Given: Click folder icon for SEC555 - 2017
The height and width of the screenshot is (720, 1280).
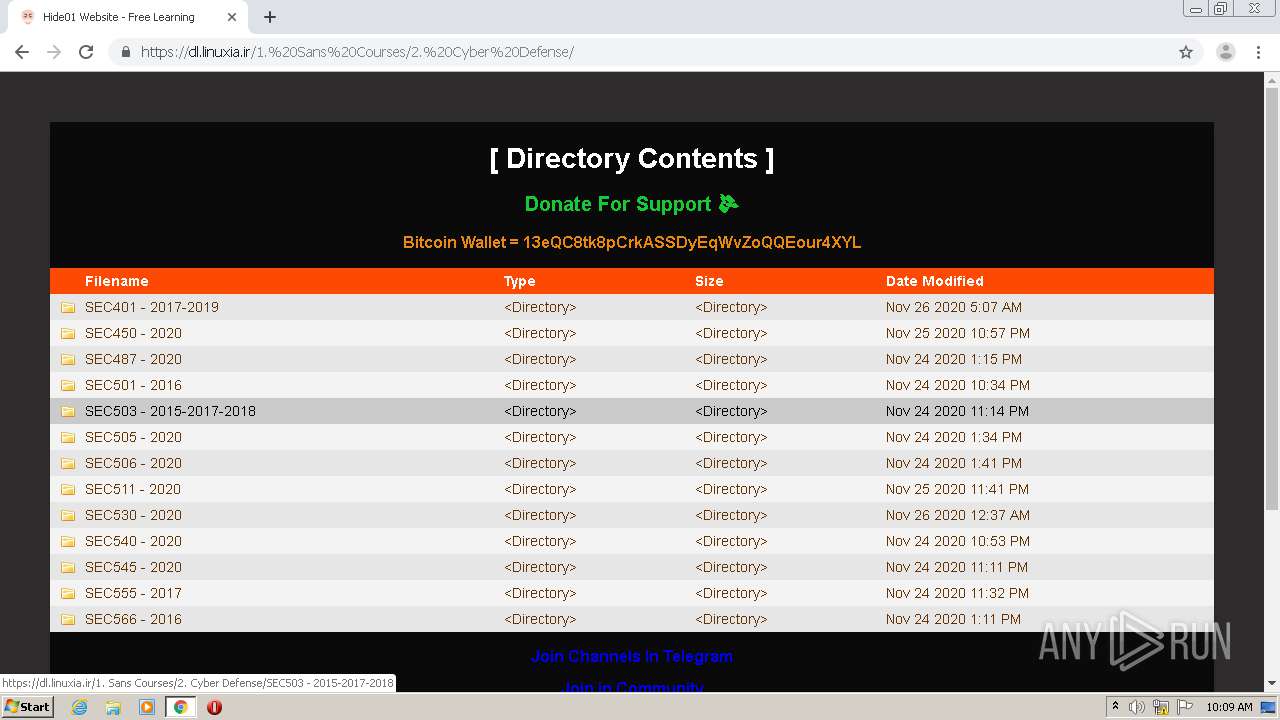Looking at the screenshot, I should pyautogui.click(x=68, y=593).
